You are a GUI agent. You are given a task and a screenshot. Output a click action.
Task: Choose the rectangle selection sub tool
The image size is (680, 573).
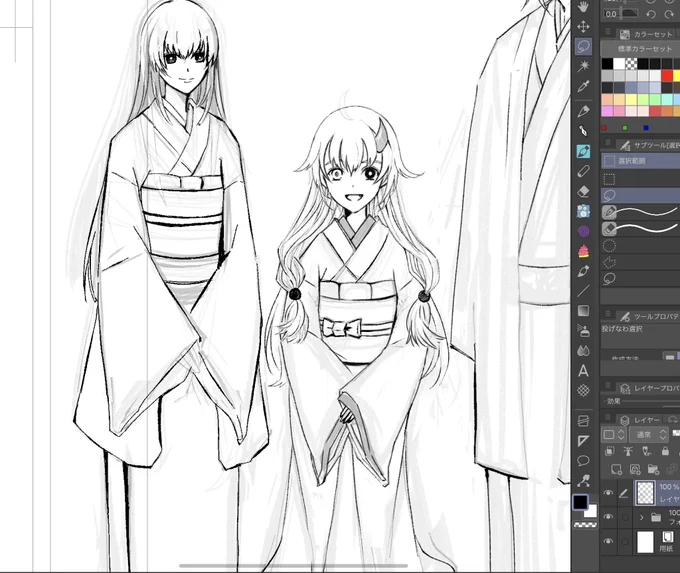click(641, 179)
